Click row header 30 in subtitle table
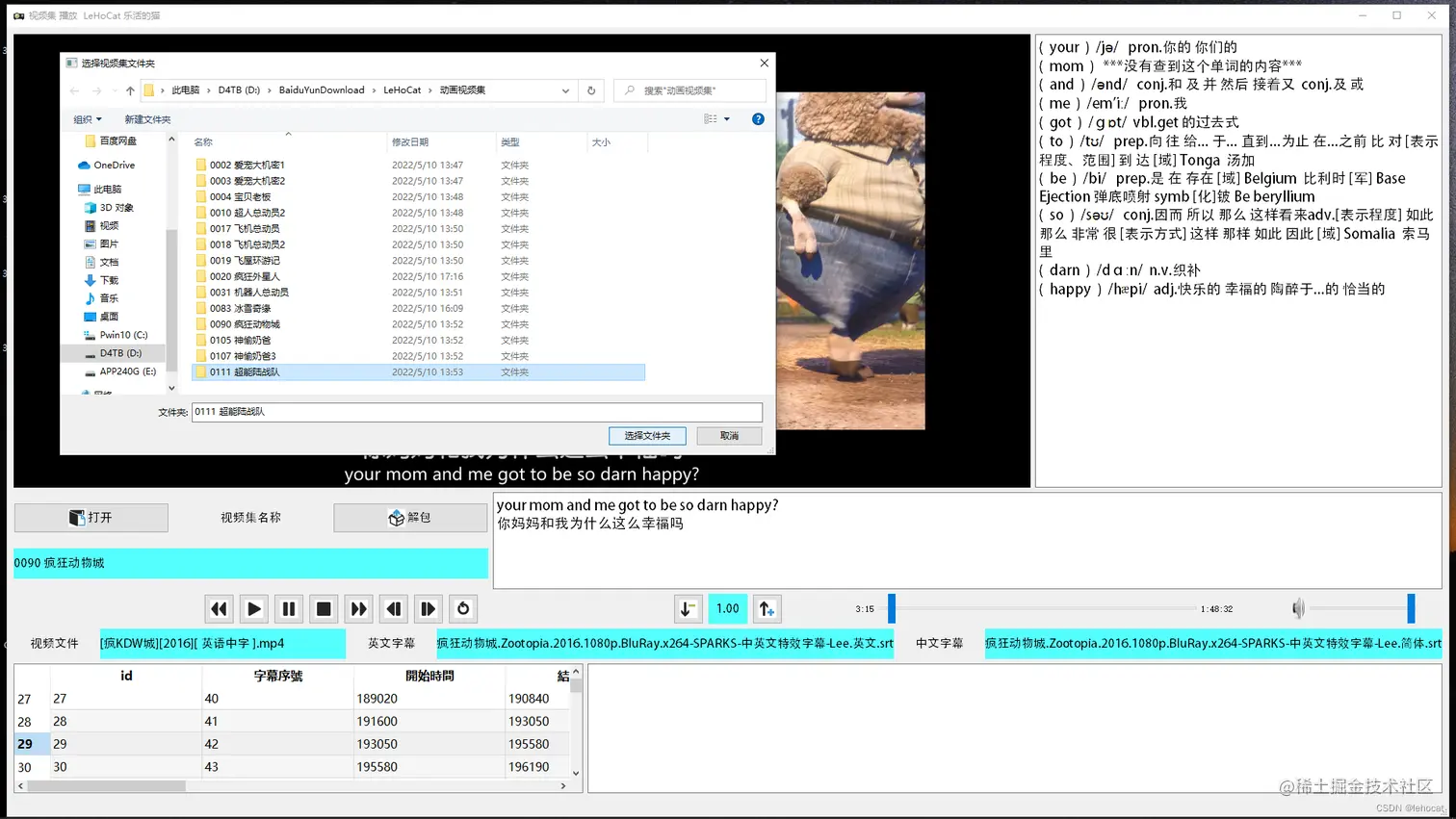1456x819 pixels. (x=25, y=767)
